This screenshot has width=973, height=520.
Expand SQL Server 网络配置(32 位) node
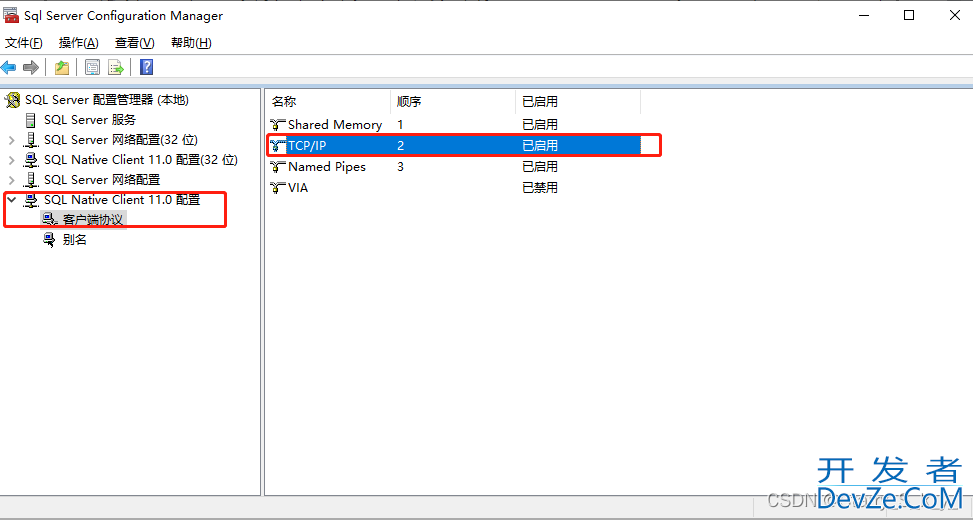tap(11, 140)
